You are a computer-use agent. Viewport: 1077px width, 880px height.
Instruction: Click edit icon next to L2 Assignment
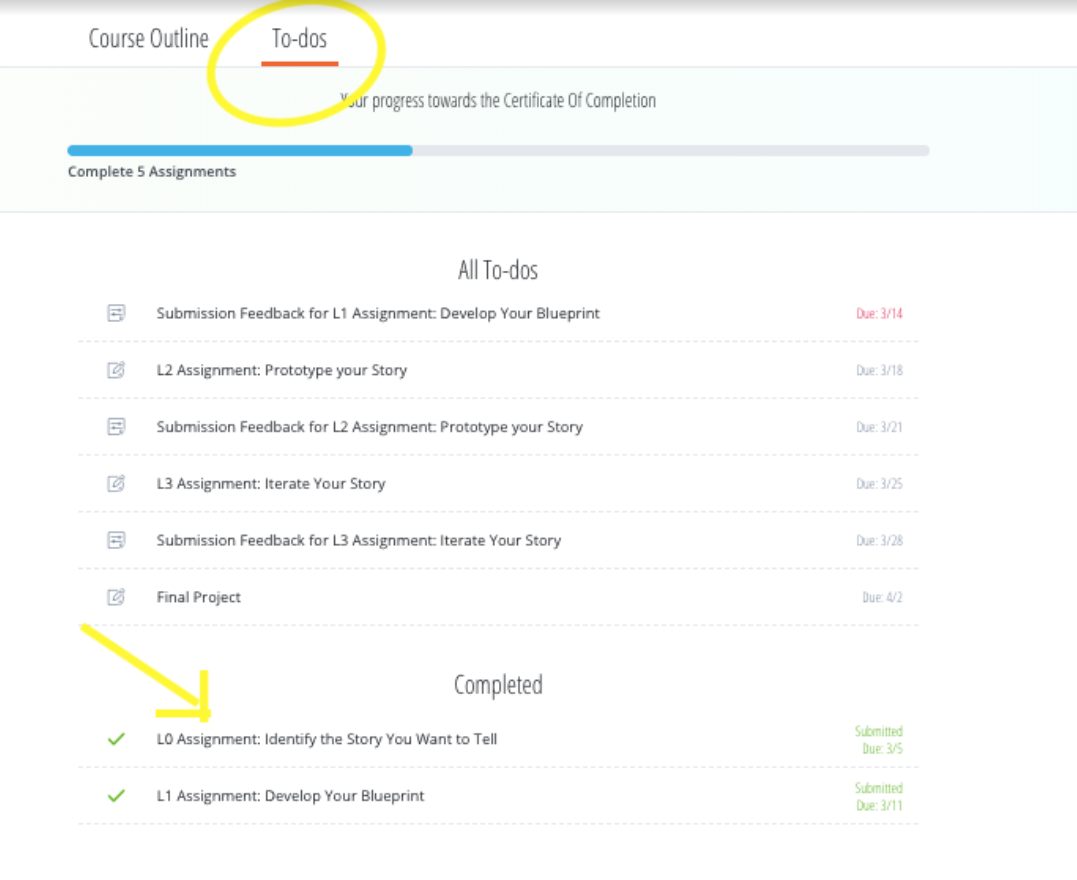click(x=116, y=371)
